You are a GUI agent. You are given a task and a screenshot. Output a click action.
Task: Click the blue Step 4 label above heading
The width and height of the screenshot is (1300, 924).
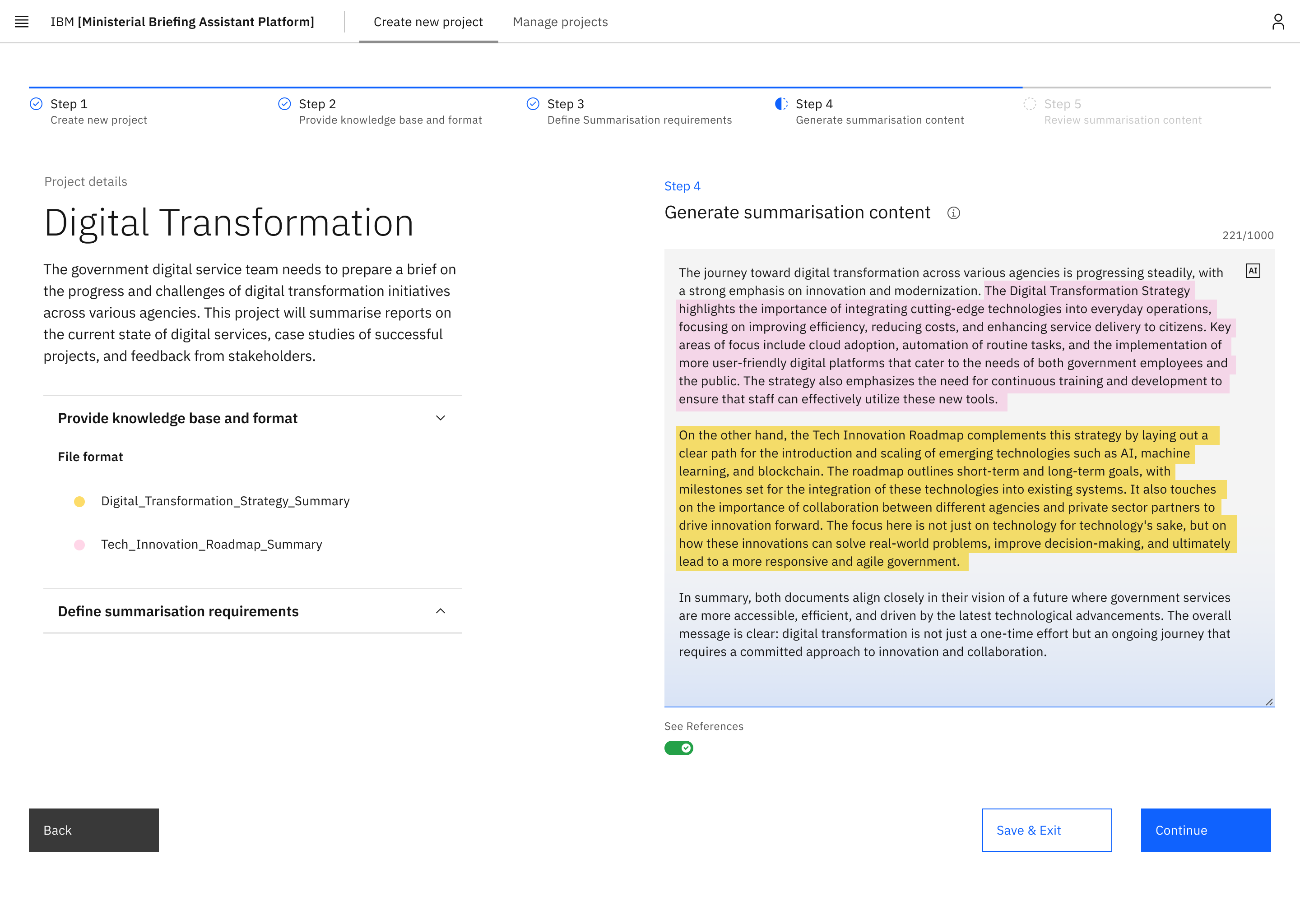(682, 186)
